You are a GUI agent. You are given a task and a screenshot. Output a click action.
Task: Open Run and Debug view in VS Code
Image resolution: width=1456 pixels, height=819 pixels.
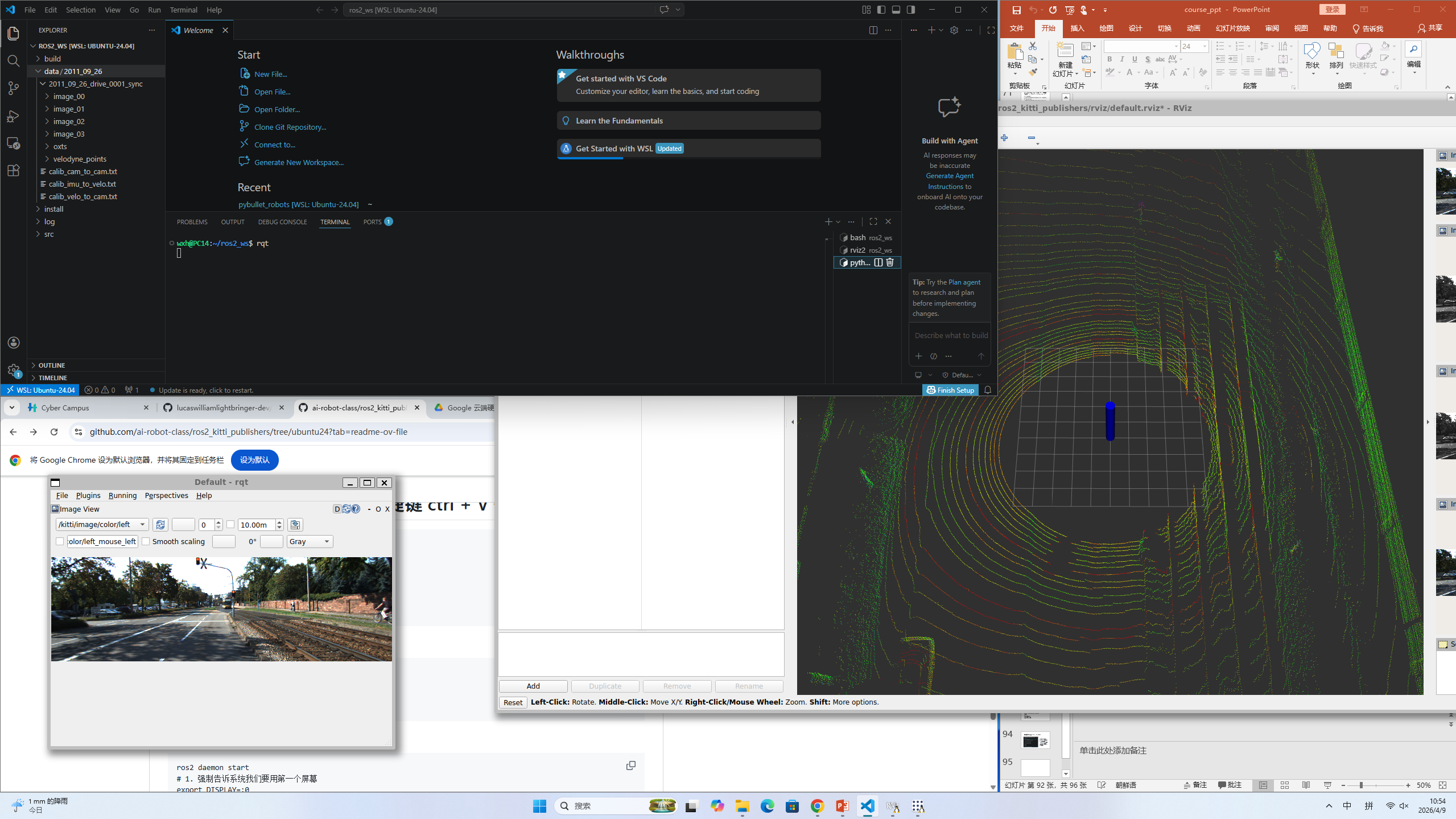14,116
